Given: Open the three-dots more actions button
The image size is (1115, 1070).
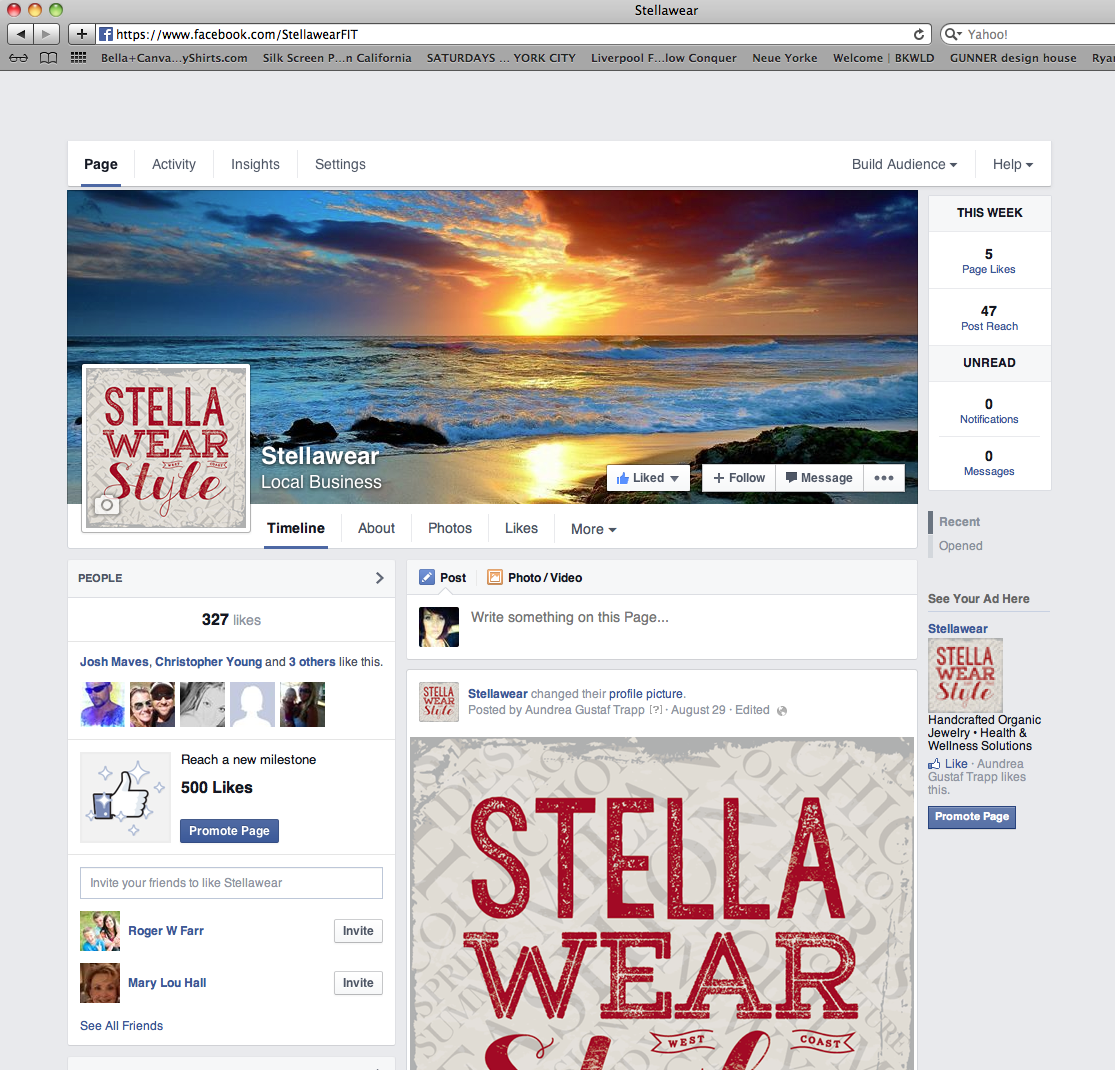Looking at the screenshot, I should coord(884,478).
